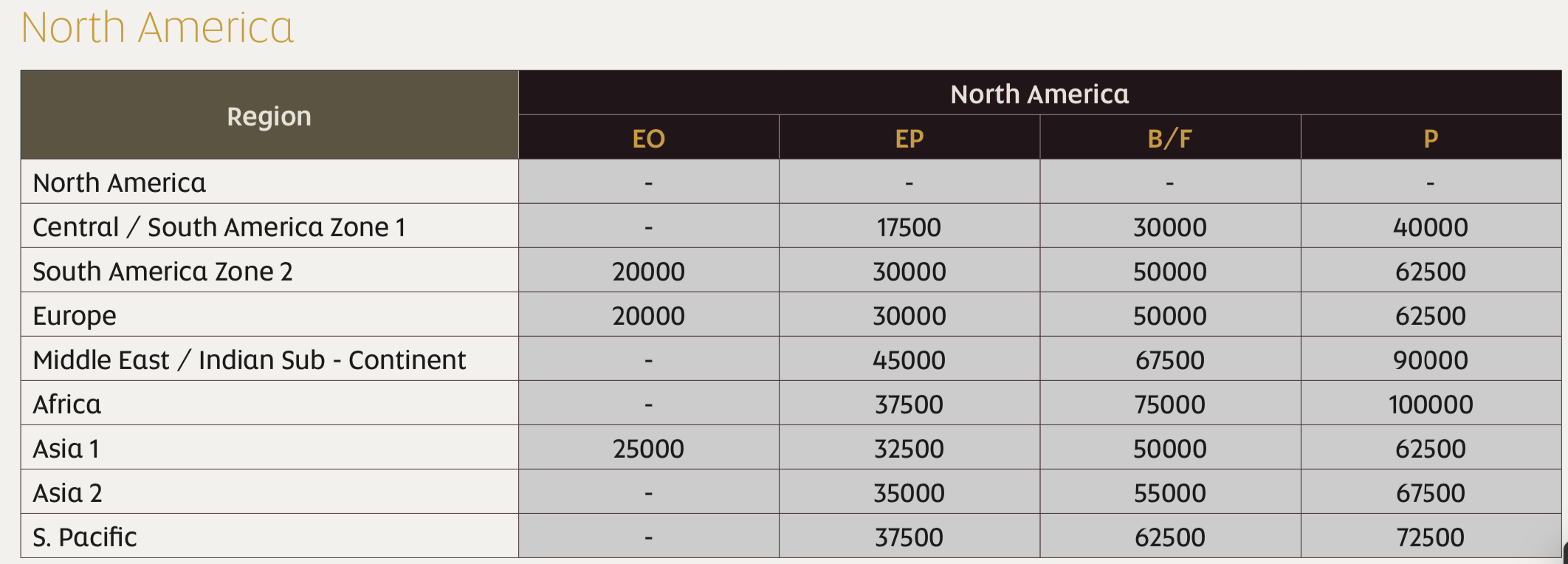The width and height of the screenshot is (1568, 564).
Task: Click the North America page heading
Action: click(157, 28)
